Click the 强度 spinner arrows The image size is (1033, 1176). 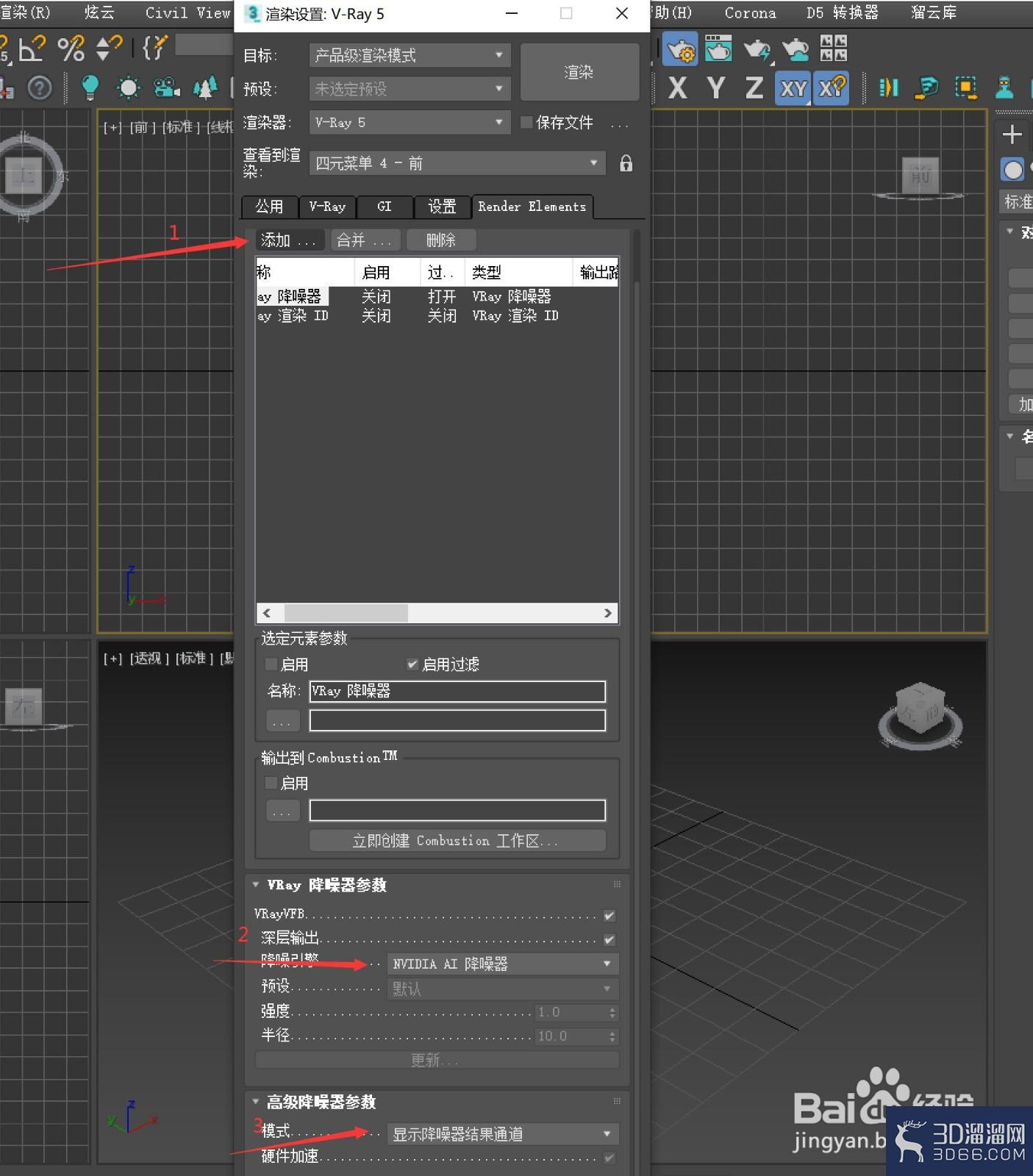click(612, 1013)
